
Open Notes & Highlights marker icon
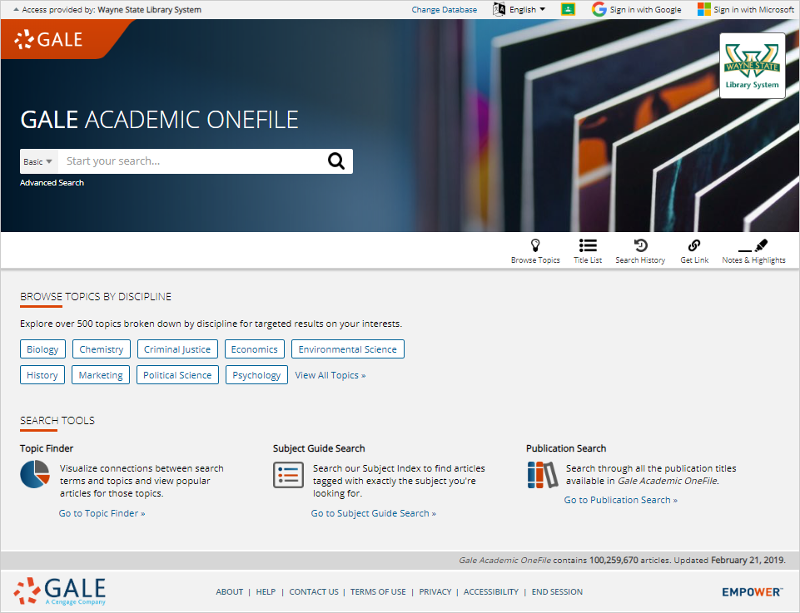tap(753, 246)
